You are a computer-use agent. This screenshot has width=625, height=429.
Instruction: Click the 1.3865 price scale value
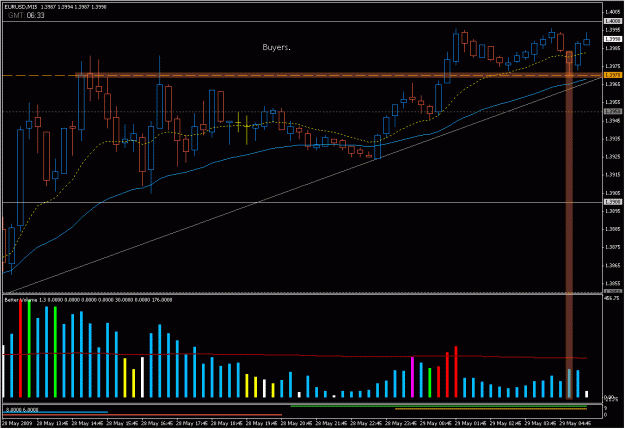point(613,266)
